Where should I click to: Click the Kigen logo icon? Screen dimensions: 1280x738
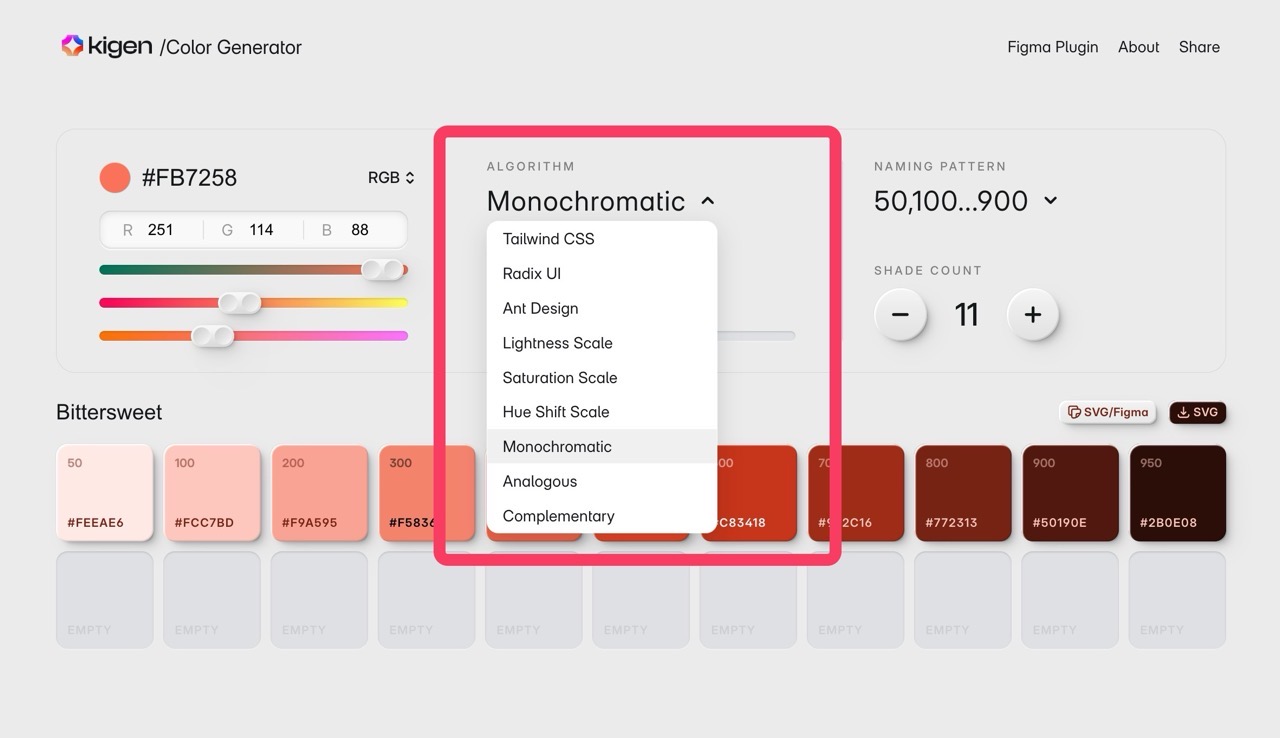(x=72, y=46)
